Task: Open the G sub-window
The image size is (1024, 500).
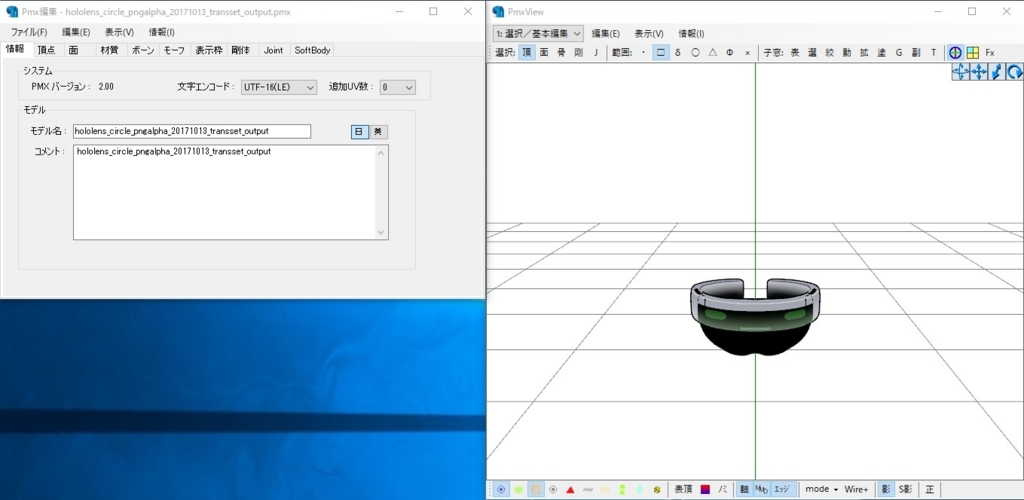Action: tap(899, 53)
